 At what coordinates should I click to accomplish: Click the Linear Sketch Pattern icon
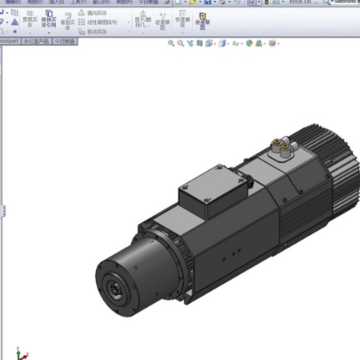81,22
